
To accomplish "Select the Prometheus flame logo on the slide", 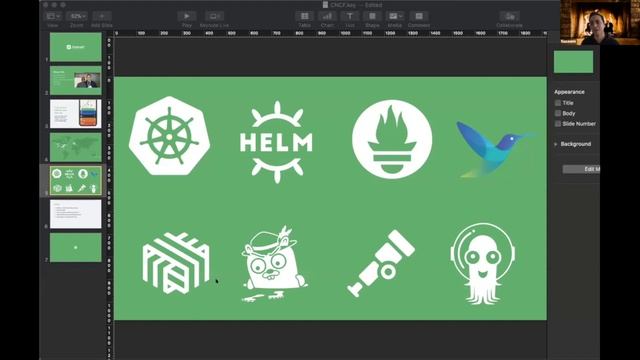I will tap(392, 140).
